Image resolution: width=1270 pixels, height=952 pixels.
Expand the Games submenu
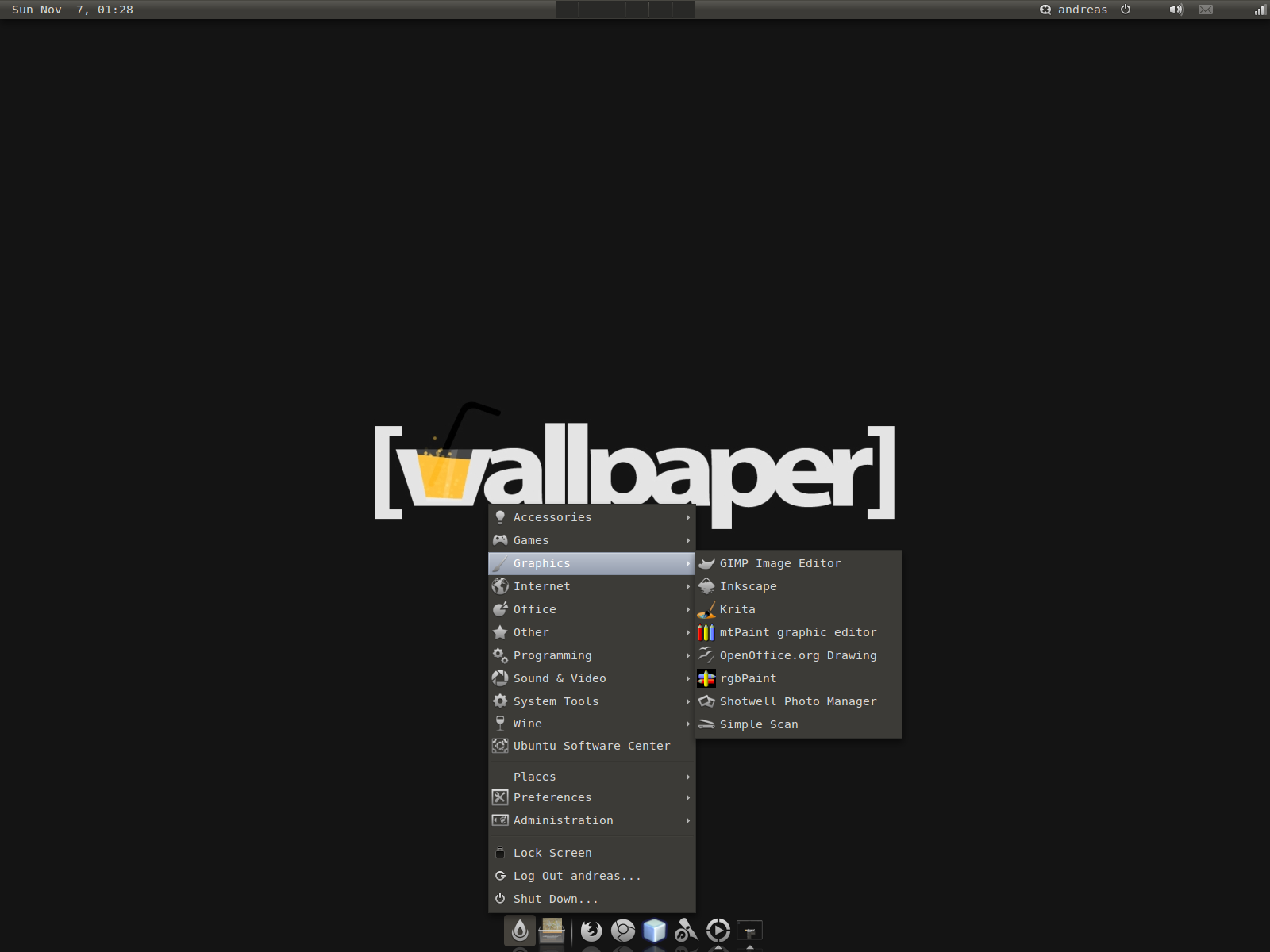[x=592, y=540]
